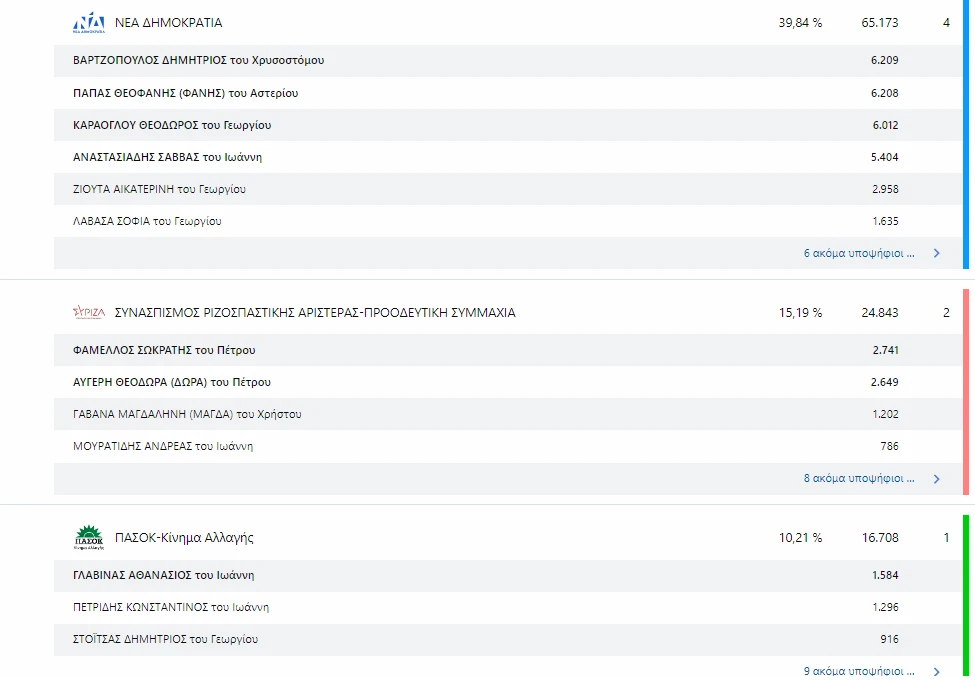Click the 39,84 % percentage for Νέα Δημοκρατία

click(800, 23)
